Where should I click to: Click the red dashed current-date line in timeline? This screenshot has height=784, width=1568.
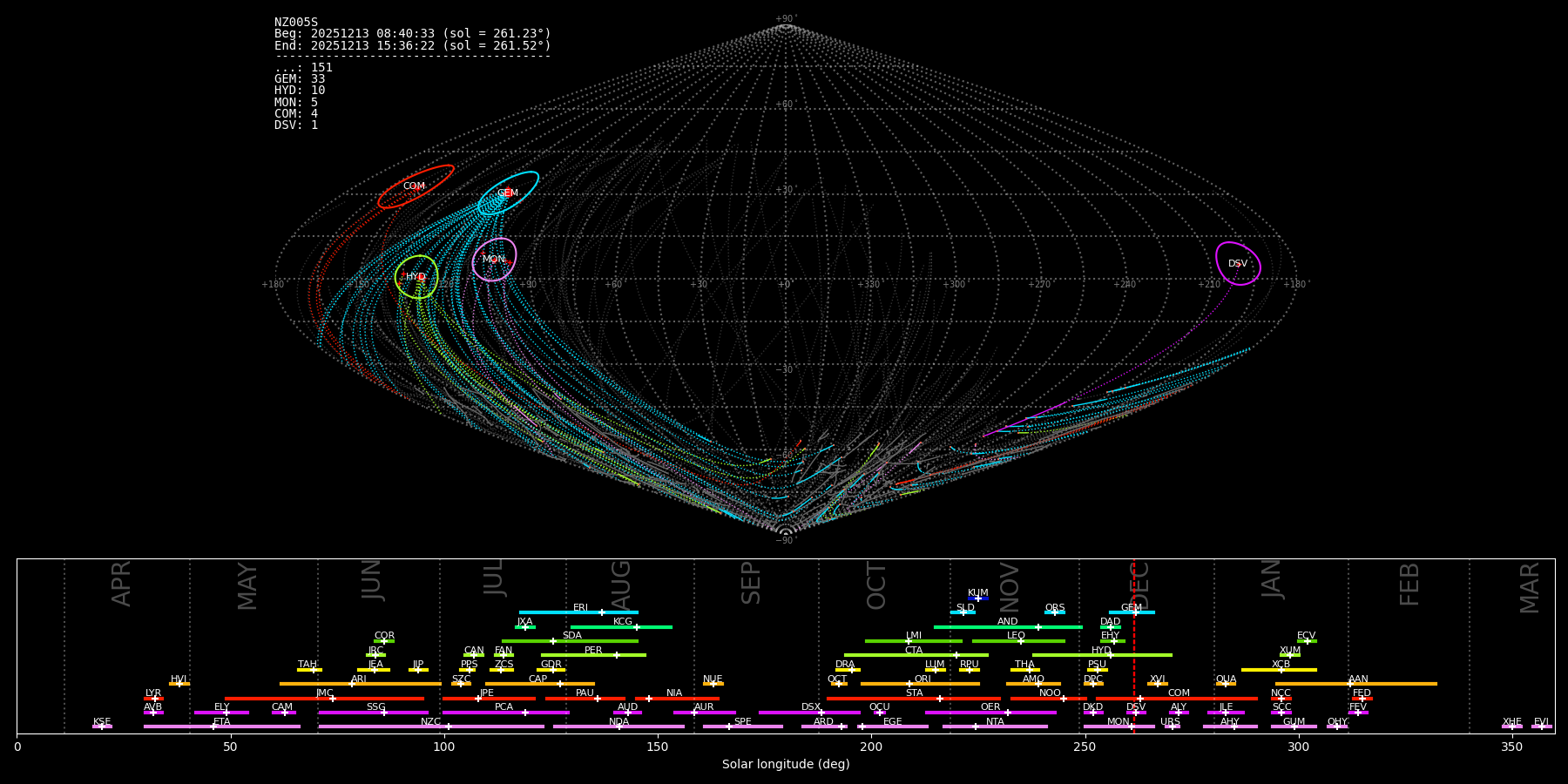1133,645
